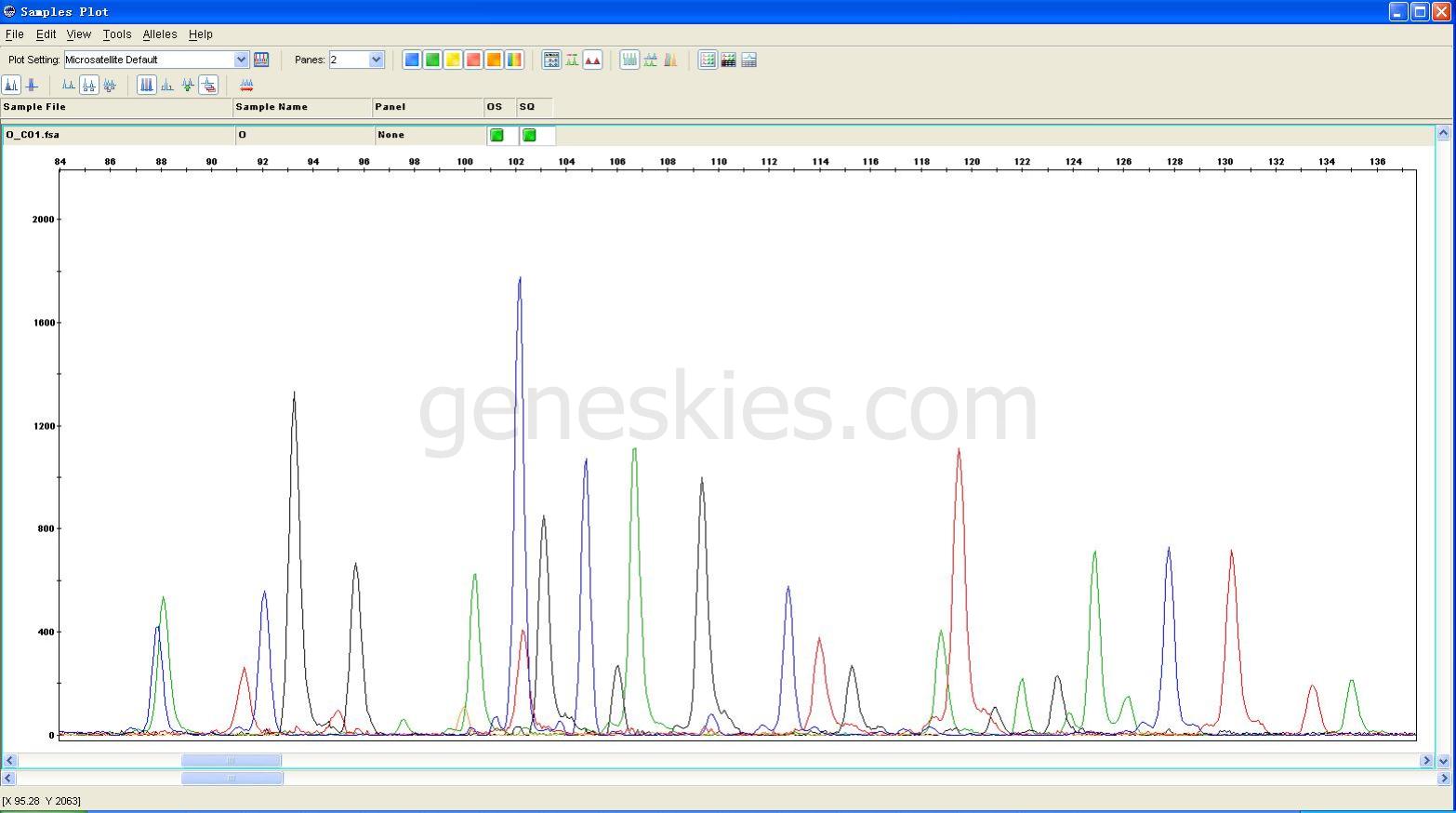
Task: Click the Panel column header
Action: coord(428,107)
